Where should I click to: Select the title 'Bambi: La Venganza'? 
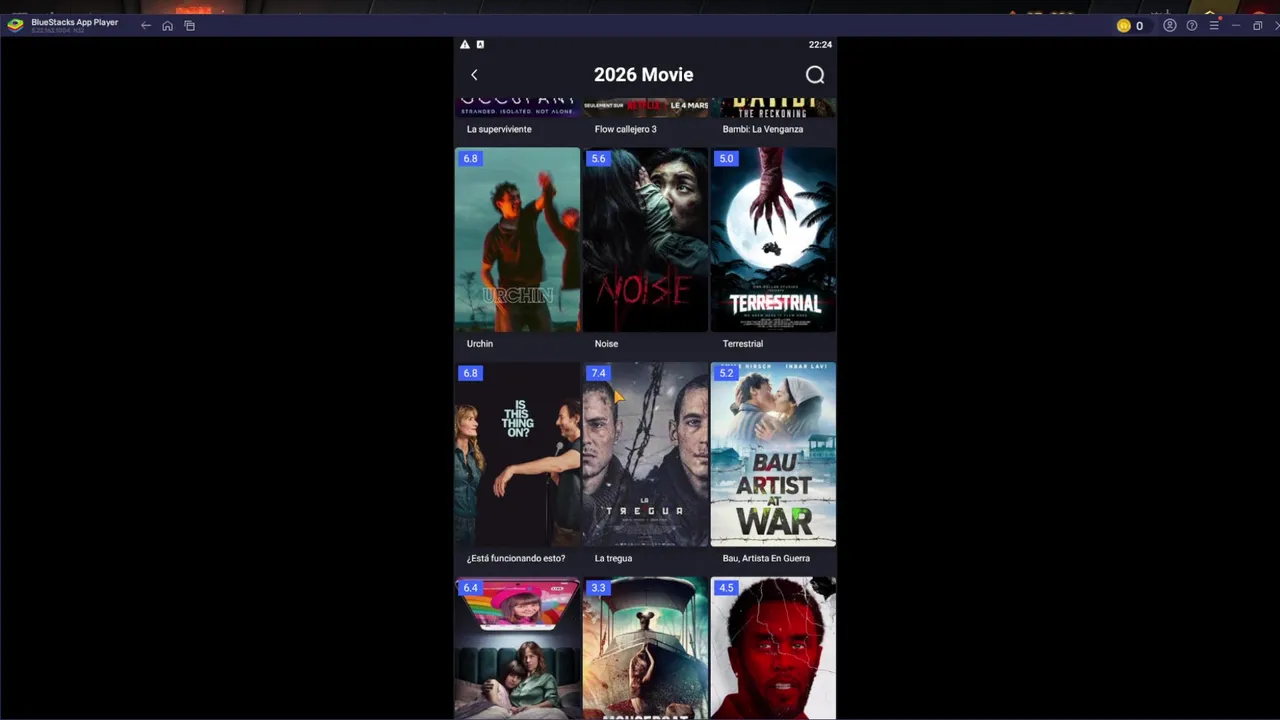click(x=763, y=129)
